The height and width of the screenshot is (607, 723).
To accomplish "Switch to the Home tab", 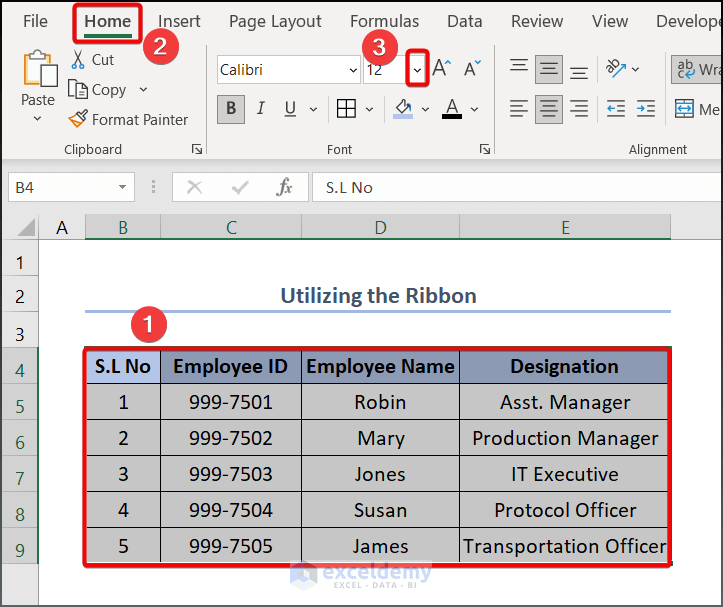I will click(107, 21).
